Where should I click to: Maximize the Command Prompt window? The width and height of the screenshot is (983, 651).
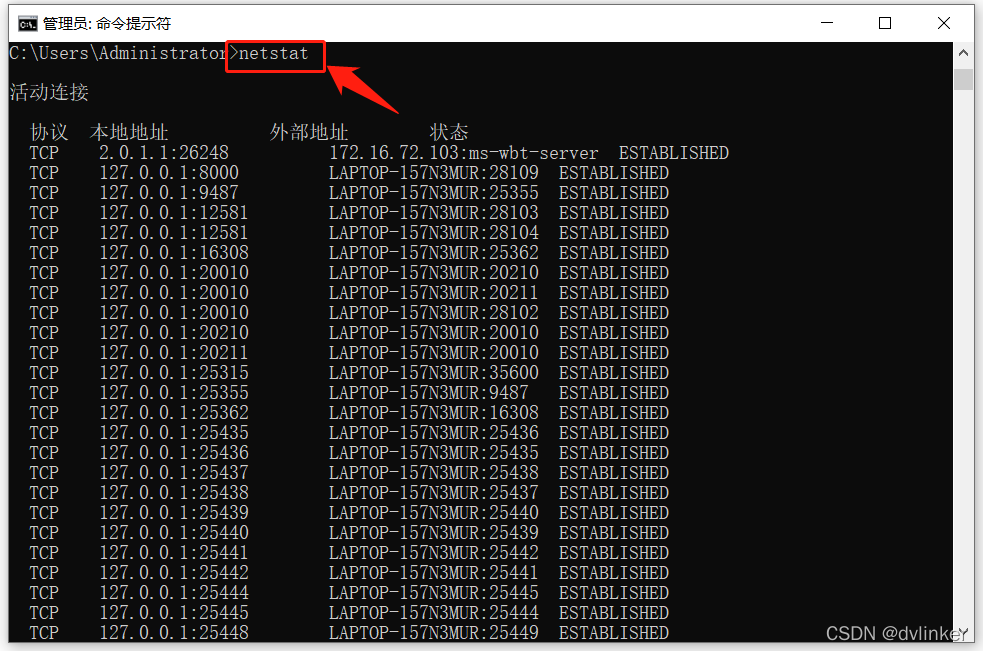885,23
